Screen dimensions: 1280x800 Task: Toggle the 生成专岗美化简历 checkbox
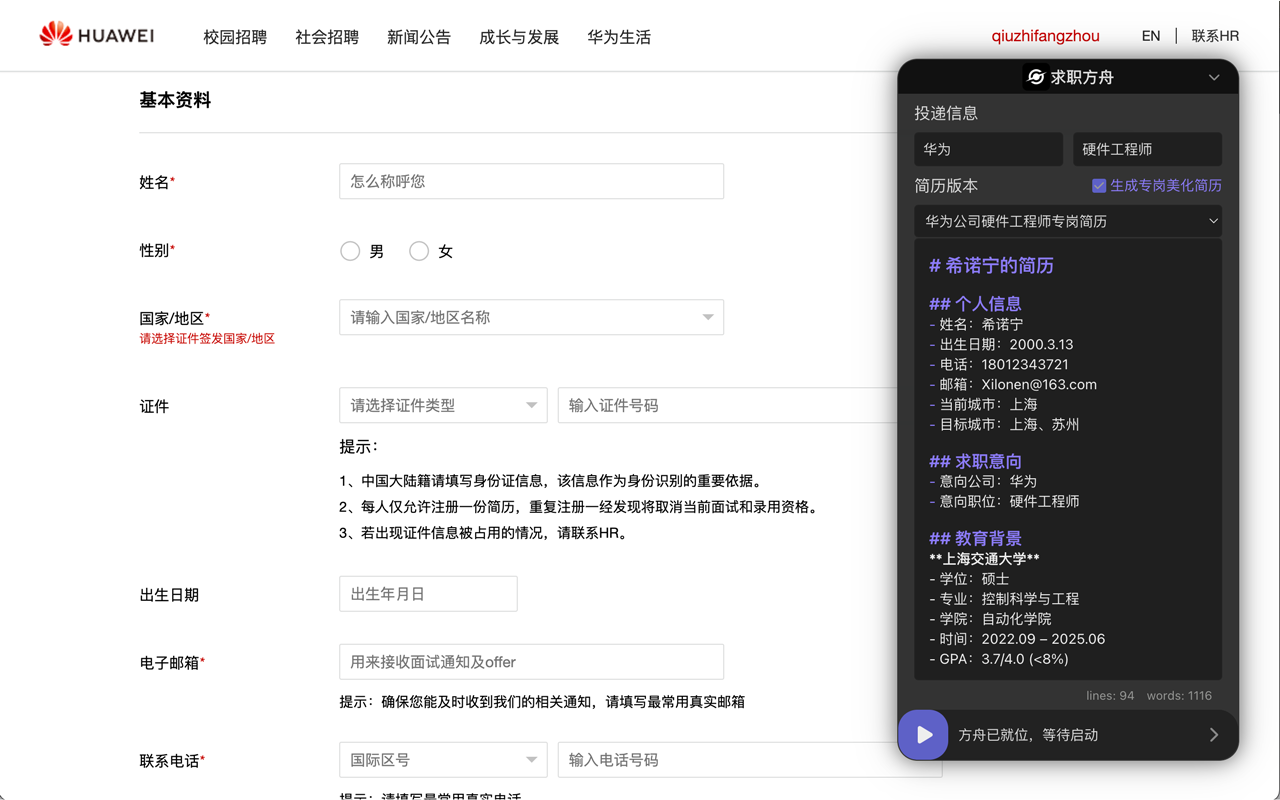pos(1099,186)
